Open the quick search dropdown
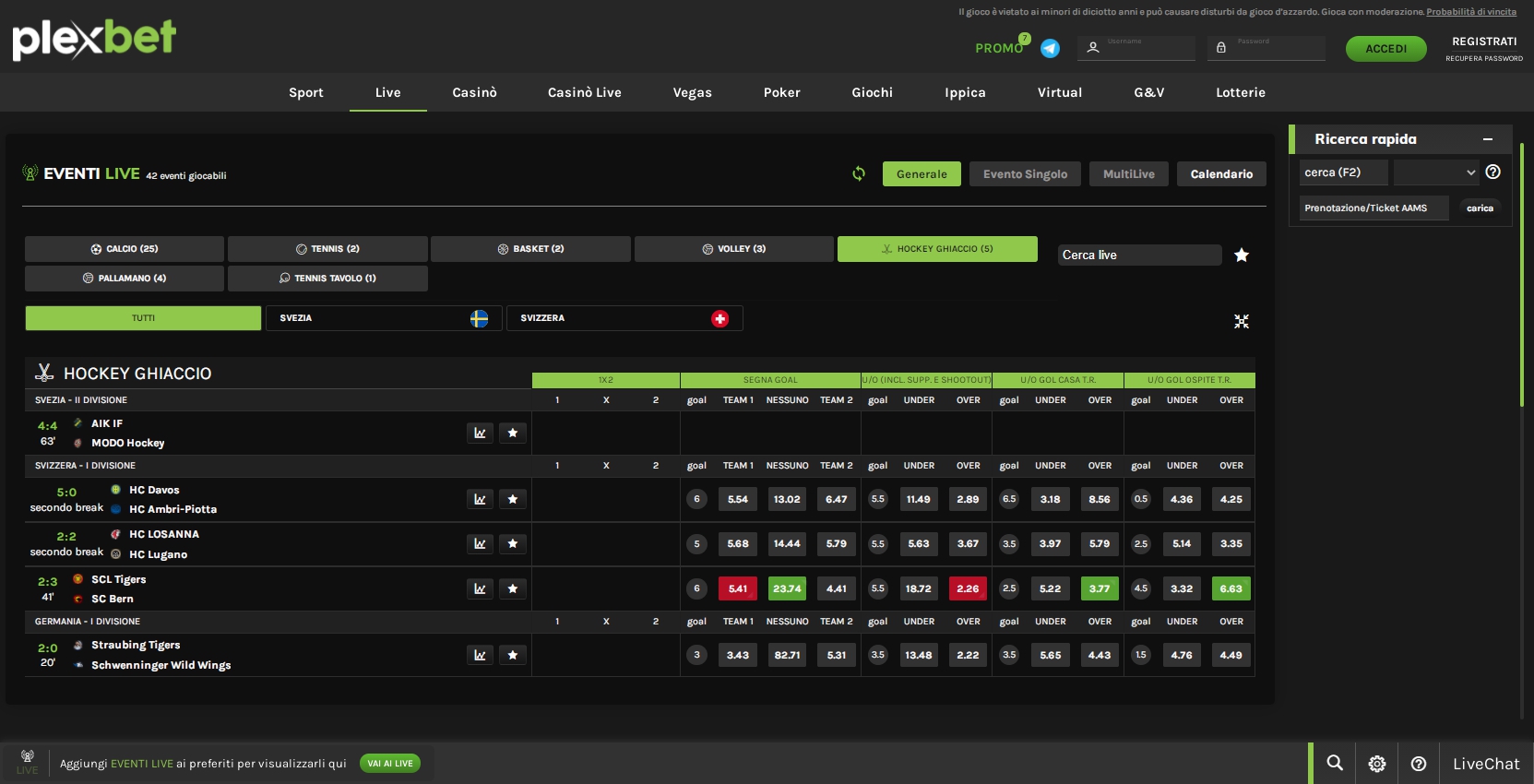Image resolution: width=1534 pixels, height=784 pixels. click(1436, 172)
